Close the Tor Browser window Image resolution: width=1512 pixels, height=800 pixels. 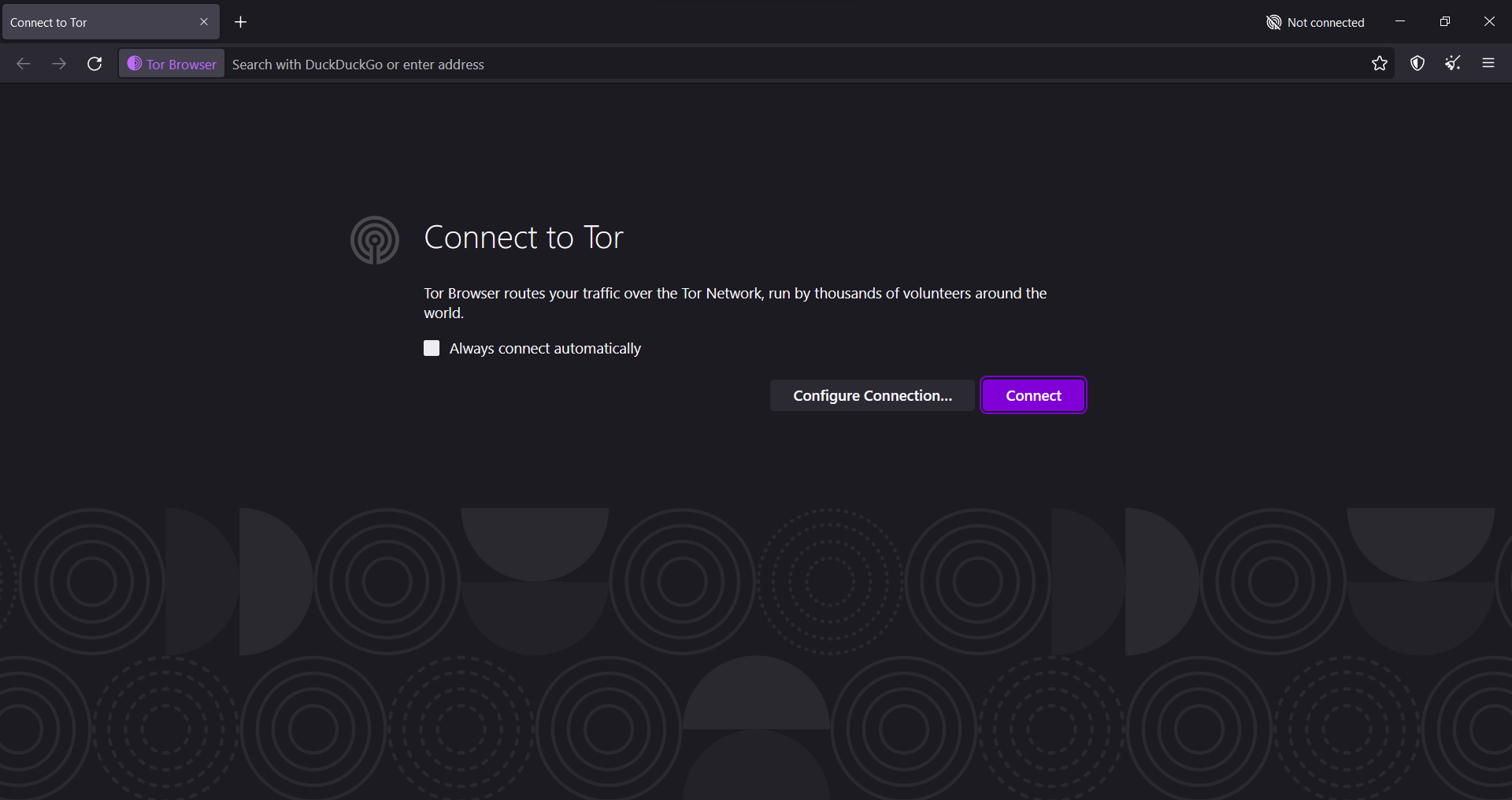[1489, 22]
